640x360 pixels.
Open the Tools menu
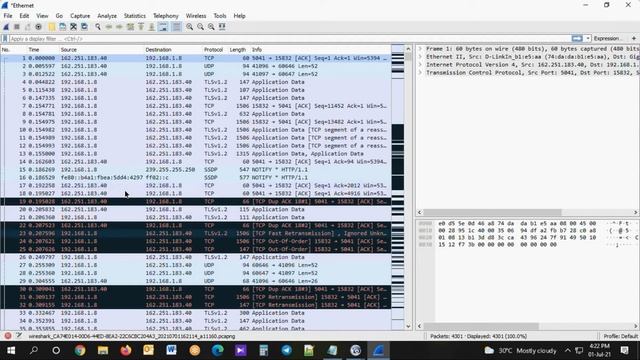pyautogui.click(x=220, y=16)
